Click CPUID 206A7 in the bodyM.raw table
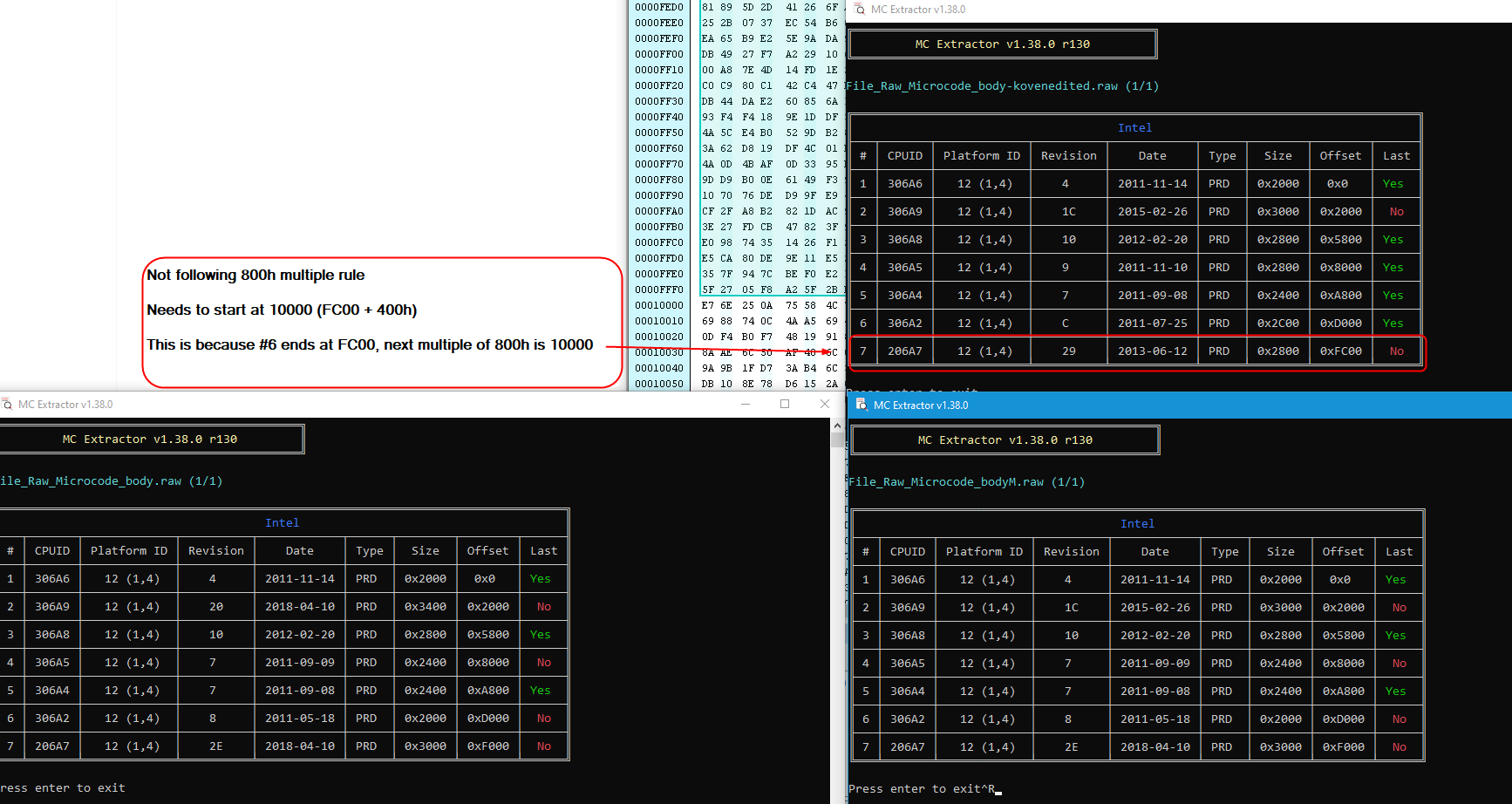The width and height of the screenshot is (1512, 804). click(x=908, y=746)
